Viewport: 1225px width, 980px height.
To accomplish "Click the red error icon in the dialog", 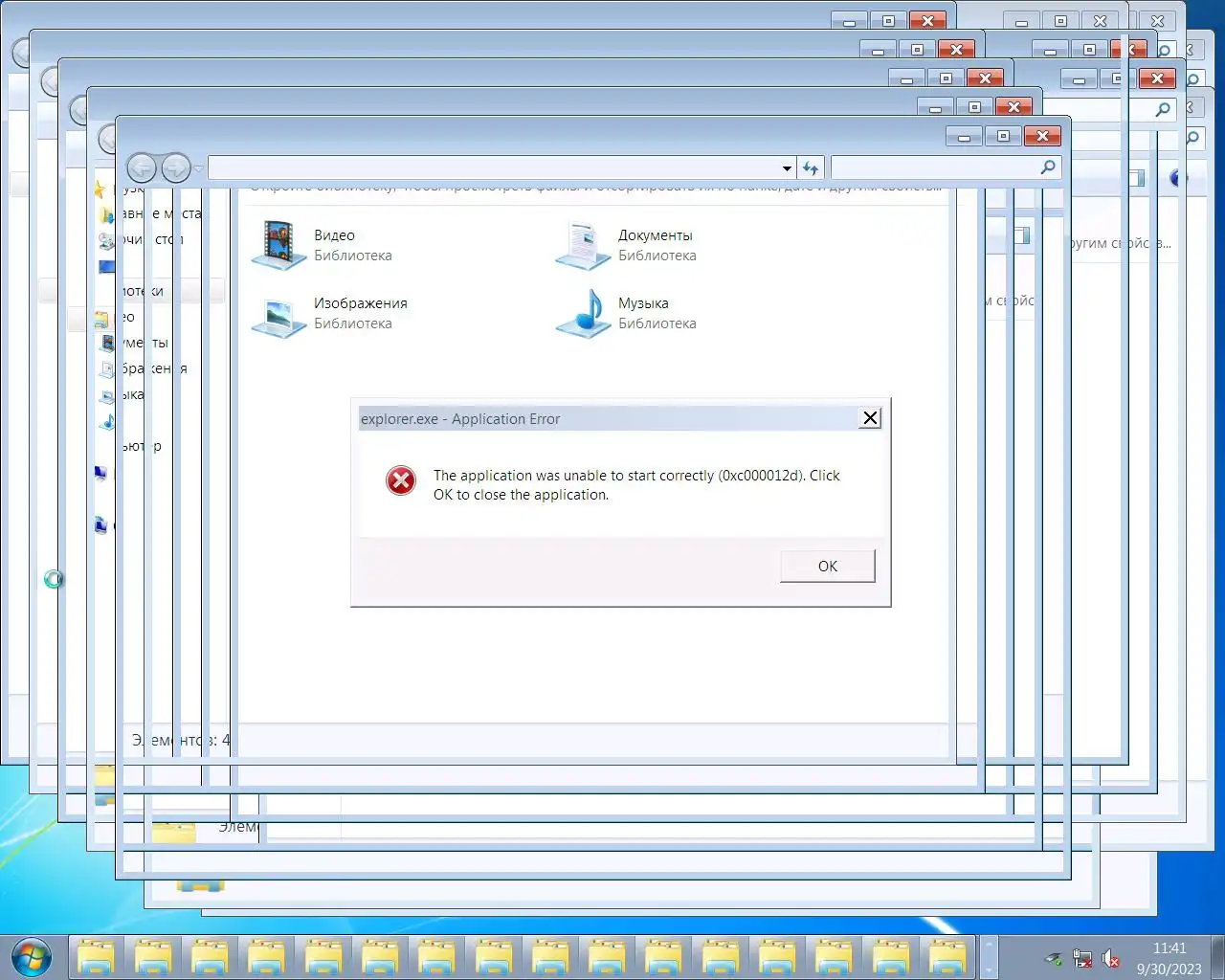I will pyautogui.click(x=401, y=480).
